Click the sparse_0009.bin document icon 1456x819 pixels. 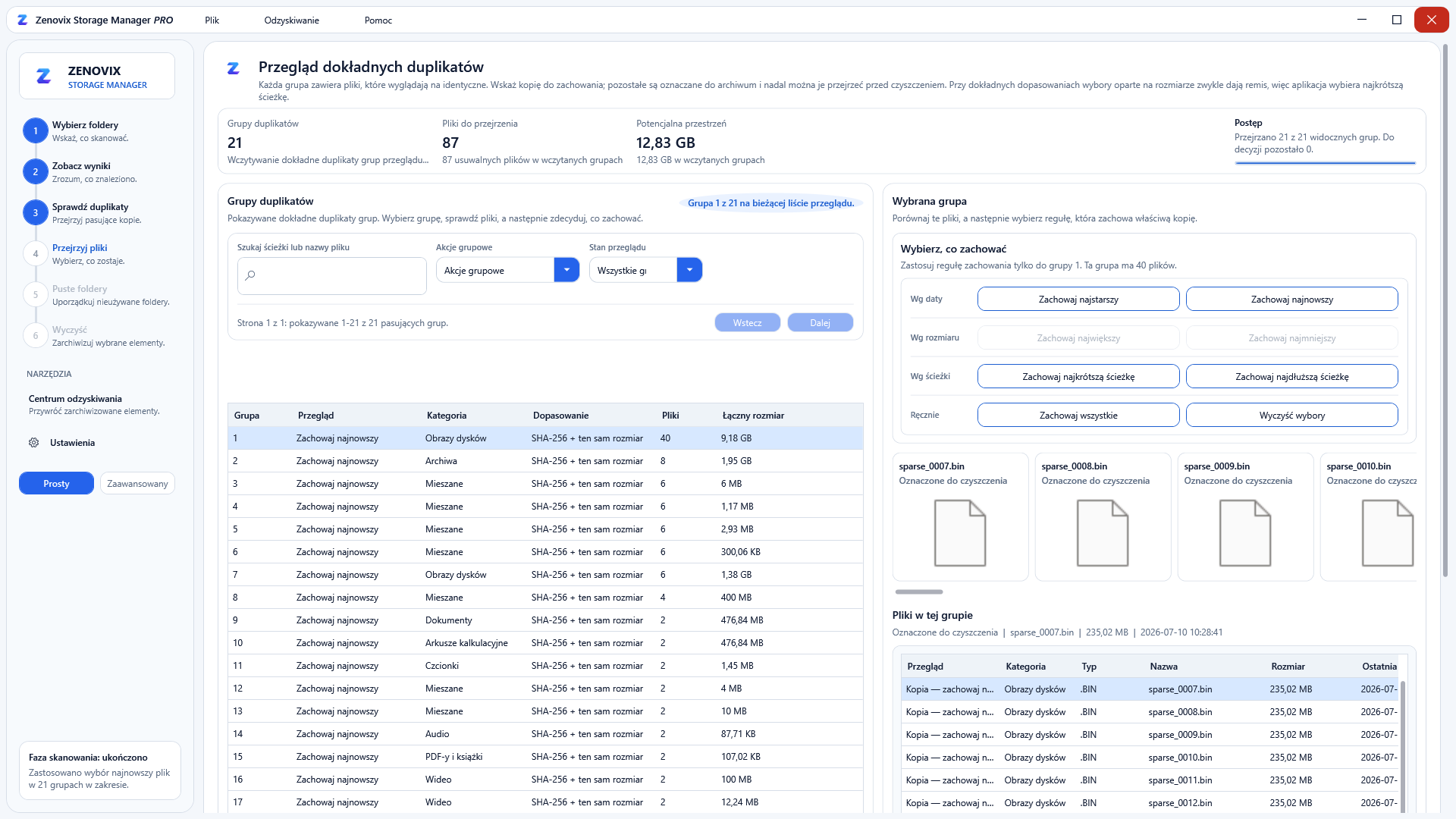1245,533
